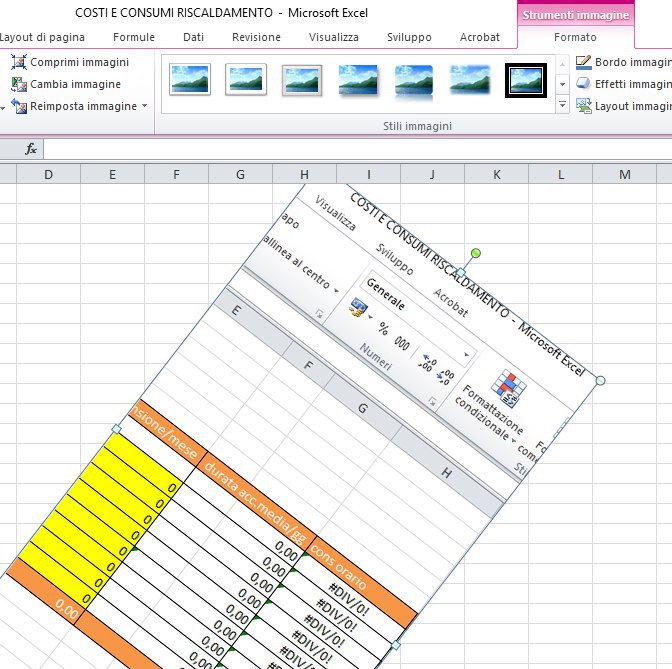
Task: Select the Formato tab under Strumenti immagine
Action: click(x=575, y=37)
